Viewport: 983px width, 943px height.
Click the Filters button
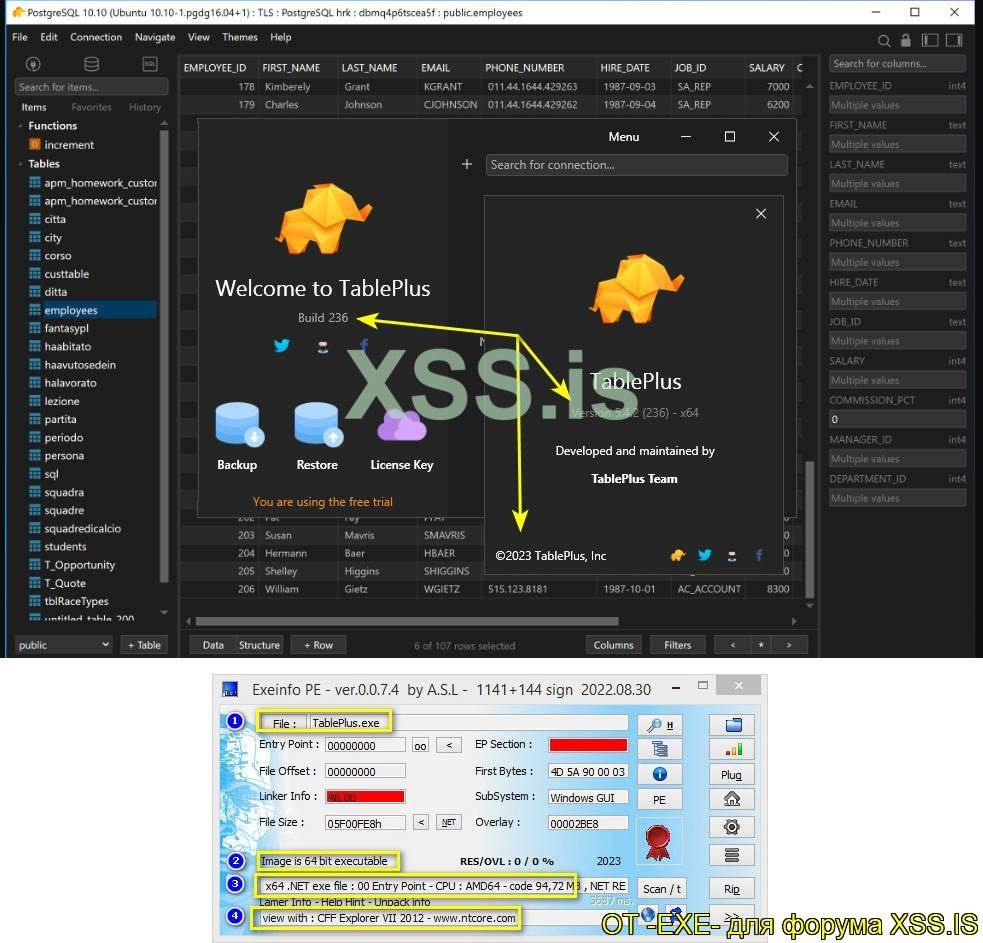click(677, 645)
